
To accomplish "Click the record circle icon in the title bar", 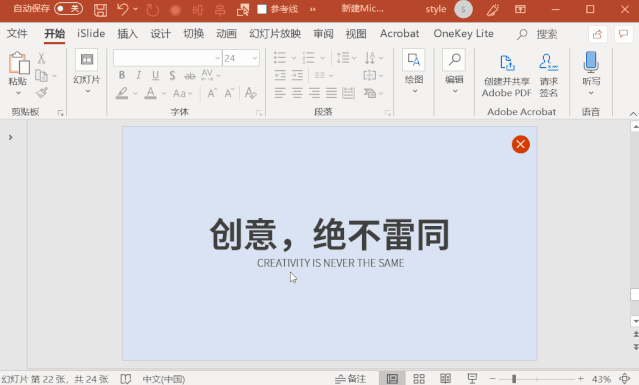I will click(175, 10).
